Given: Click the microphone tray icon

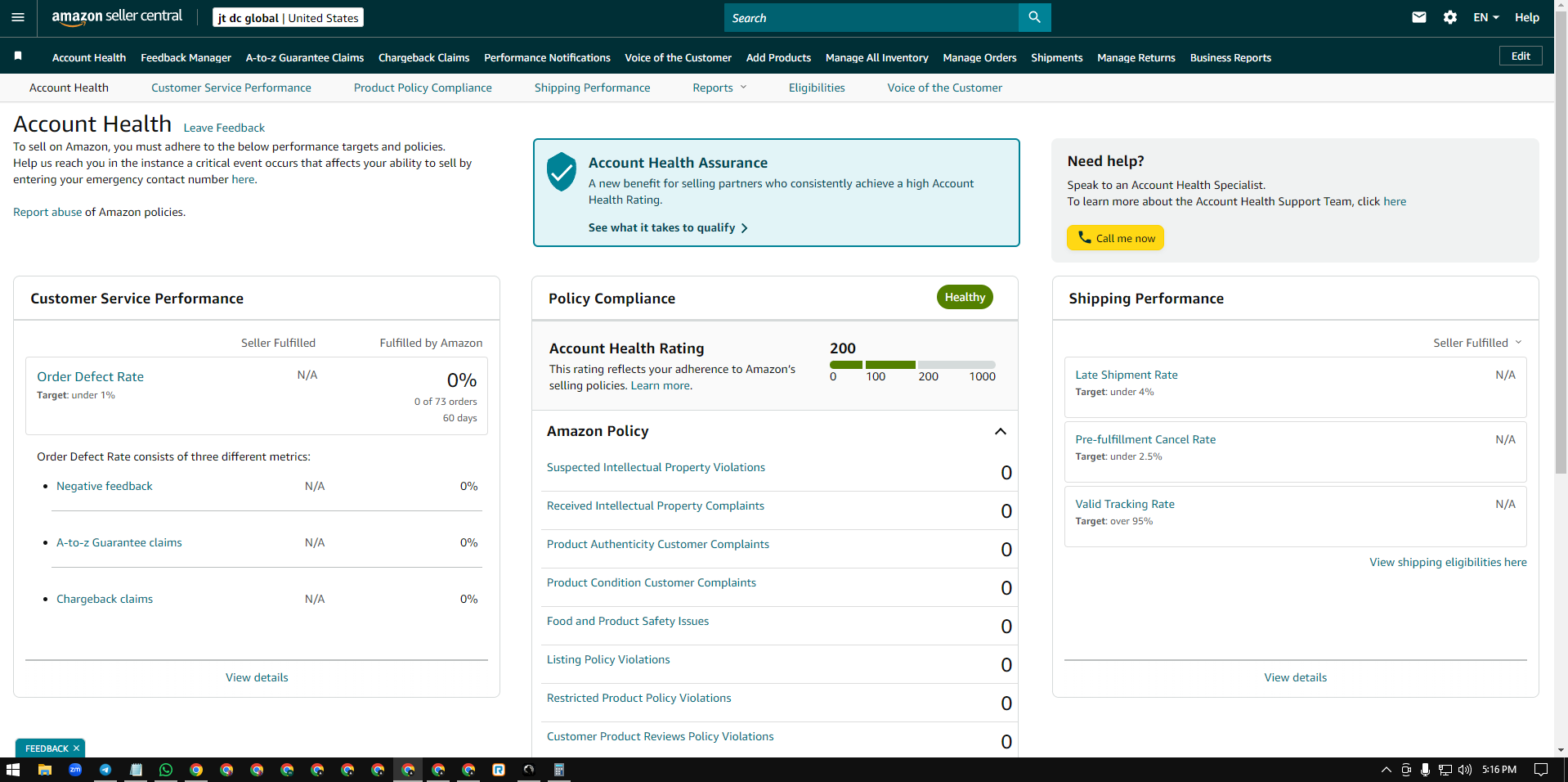Looking at the screenshot, I should coord(1425,770).
